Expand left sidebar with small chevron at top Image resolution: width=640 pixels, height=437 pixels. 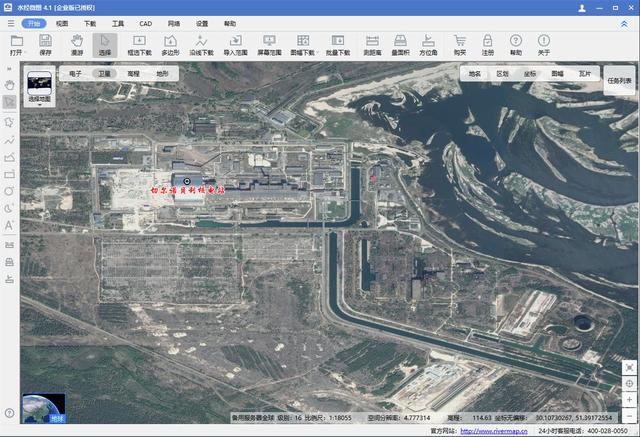[x=9, y=69]
